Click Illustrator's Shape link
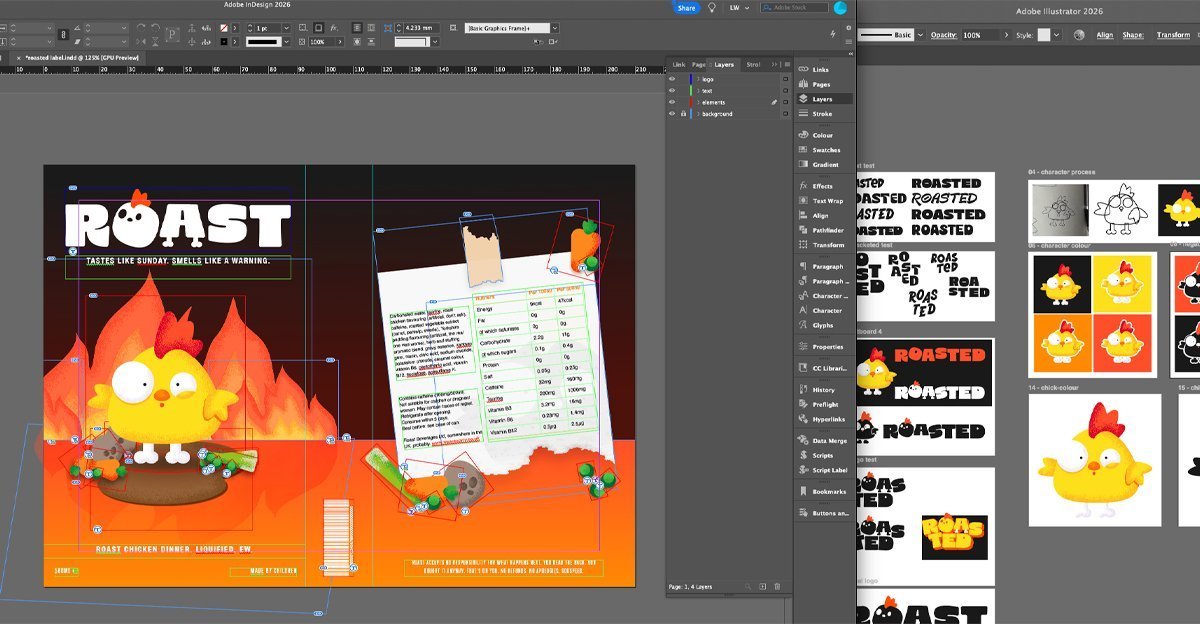This screenshot has height=624, width=1200. coord(1133,35)
